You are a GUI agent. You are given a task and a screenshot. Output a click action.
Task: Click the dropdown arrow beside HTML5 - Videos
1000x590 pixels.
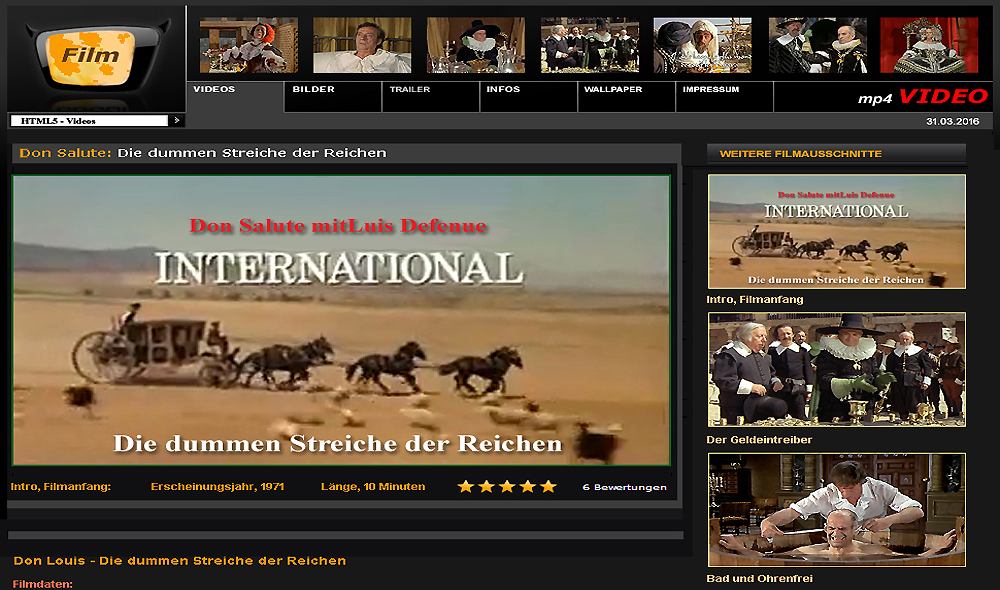pyautogui.click(x=177, y=121)
